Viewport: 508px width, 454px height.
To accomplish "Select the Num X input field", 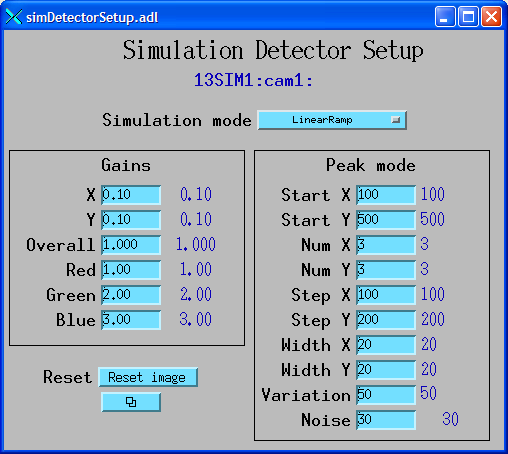I will pyautogui.click(x=386, y=245).
